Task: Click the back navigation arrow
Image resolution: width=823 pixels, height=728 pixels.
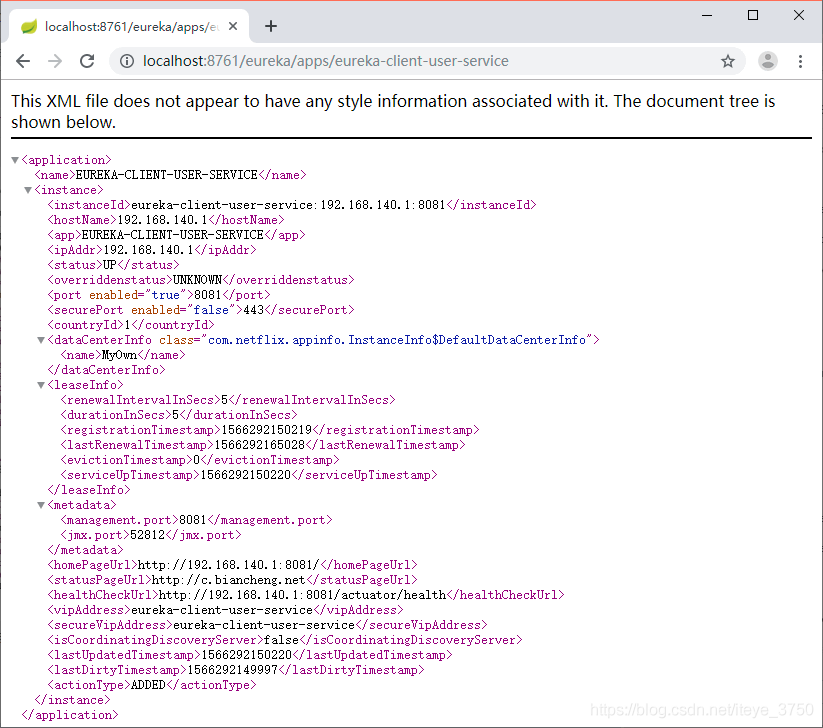Action: [x=22, y=61]
